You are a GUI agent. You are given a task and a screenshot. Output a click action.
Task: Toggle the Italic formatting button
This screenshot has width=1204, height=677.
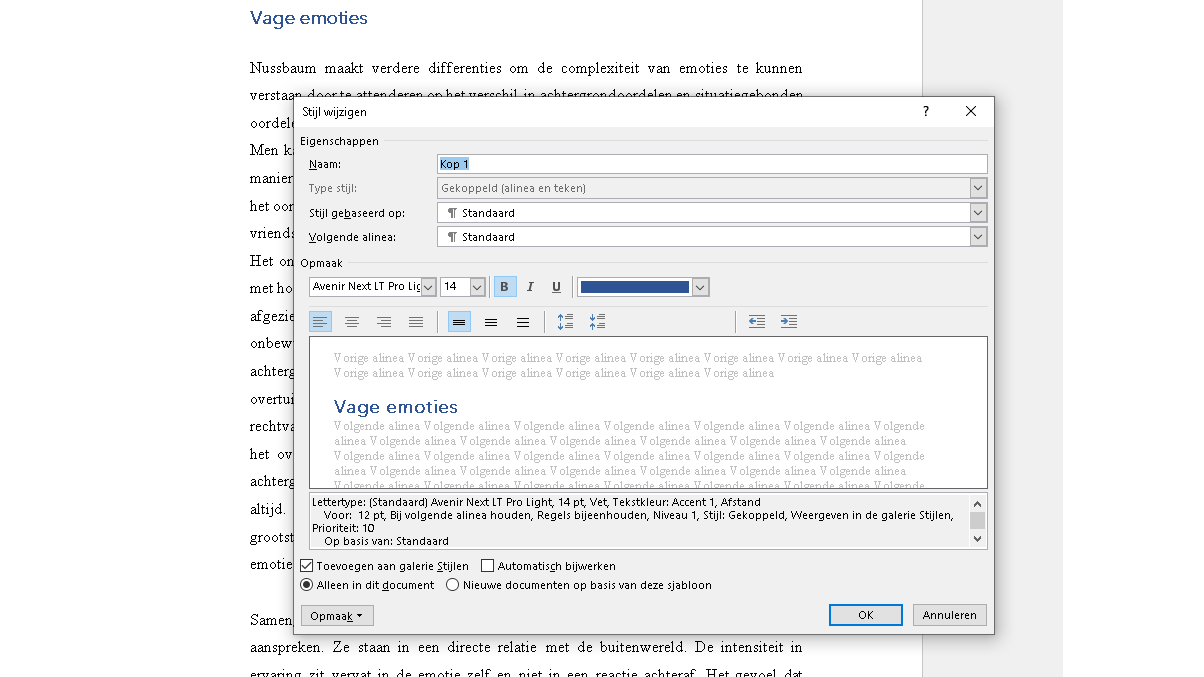(531, 287)
